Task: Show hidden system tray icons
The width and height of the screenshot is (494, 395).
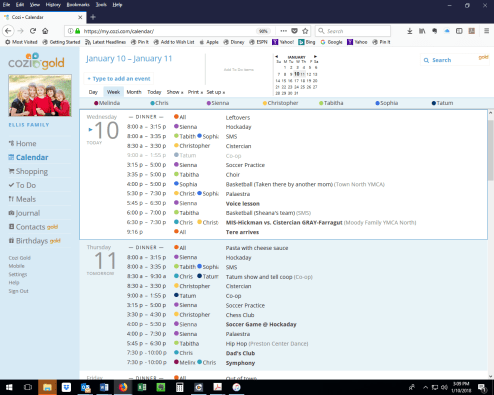Action: point(425,387)
